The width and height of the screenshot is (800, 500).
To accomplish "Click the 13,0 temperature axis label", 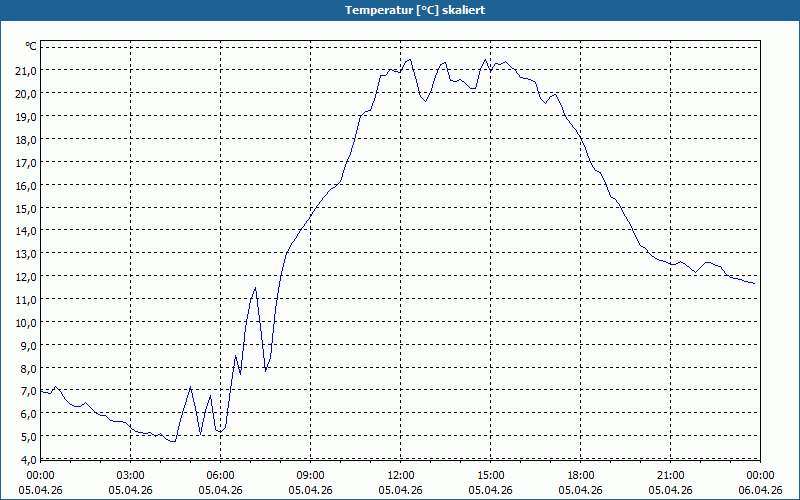I will [26, 254].
